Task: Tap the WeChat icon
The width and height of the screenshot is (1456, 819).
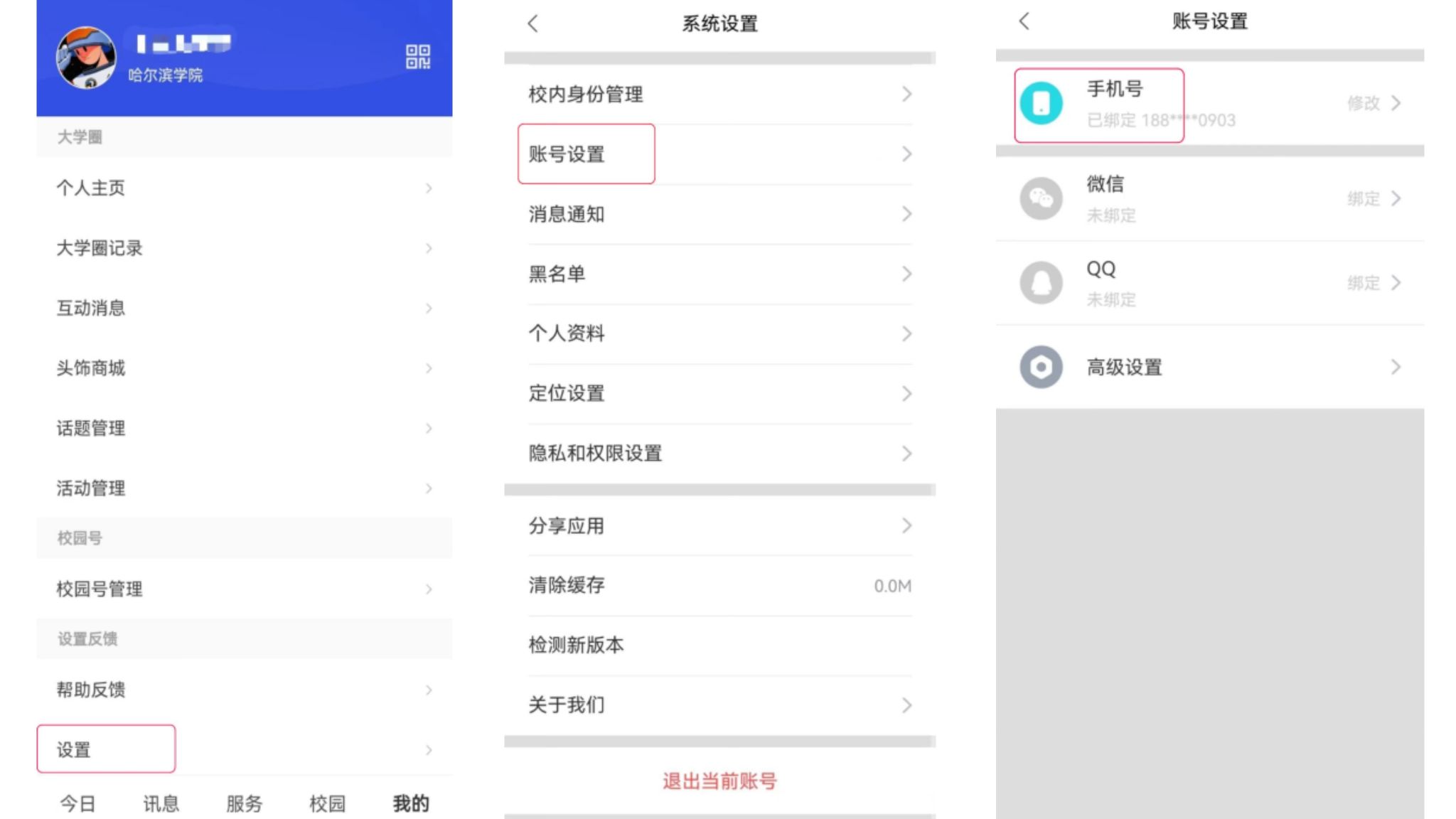Action: click(1041, 198)
